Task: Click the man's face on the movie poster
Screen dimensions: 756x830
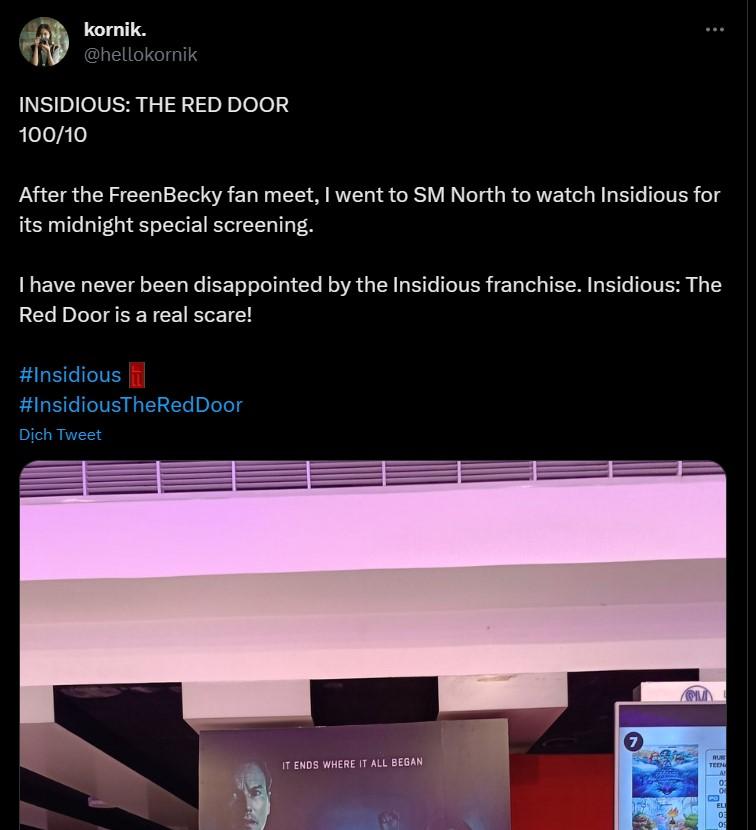Action: click(253, 793)
